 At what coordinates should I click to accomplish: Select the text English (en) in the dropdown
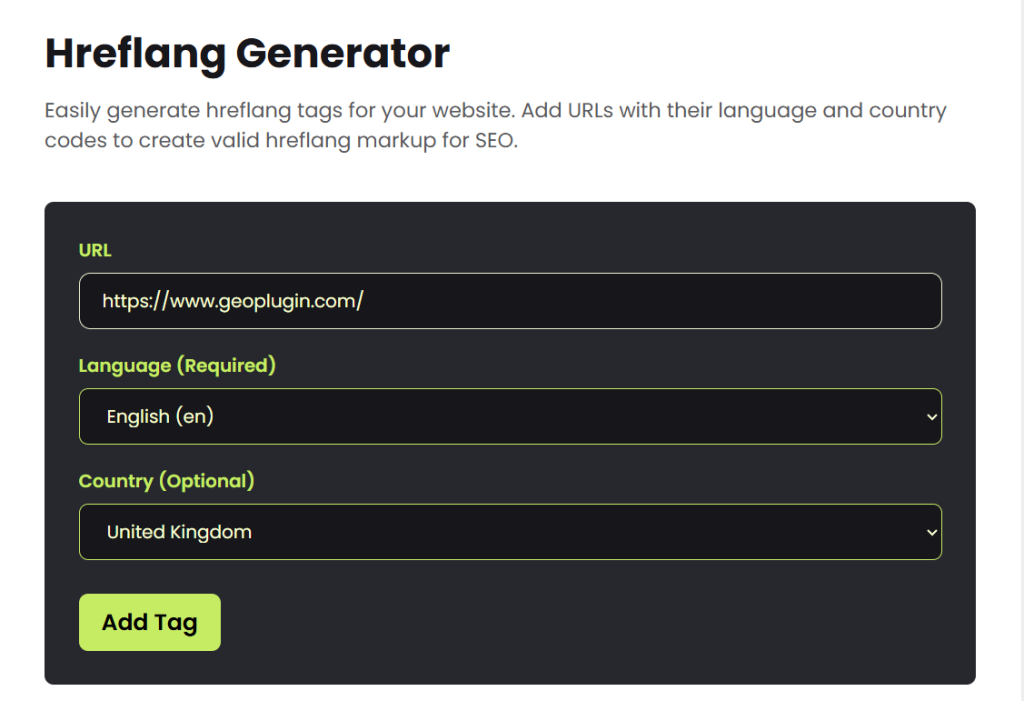160,416
